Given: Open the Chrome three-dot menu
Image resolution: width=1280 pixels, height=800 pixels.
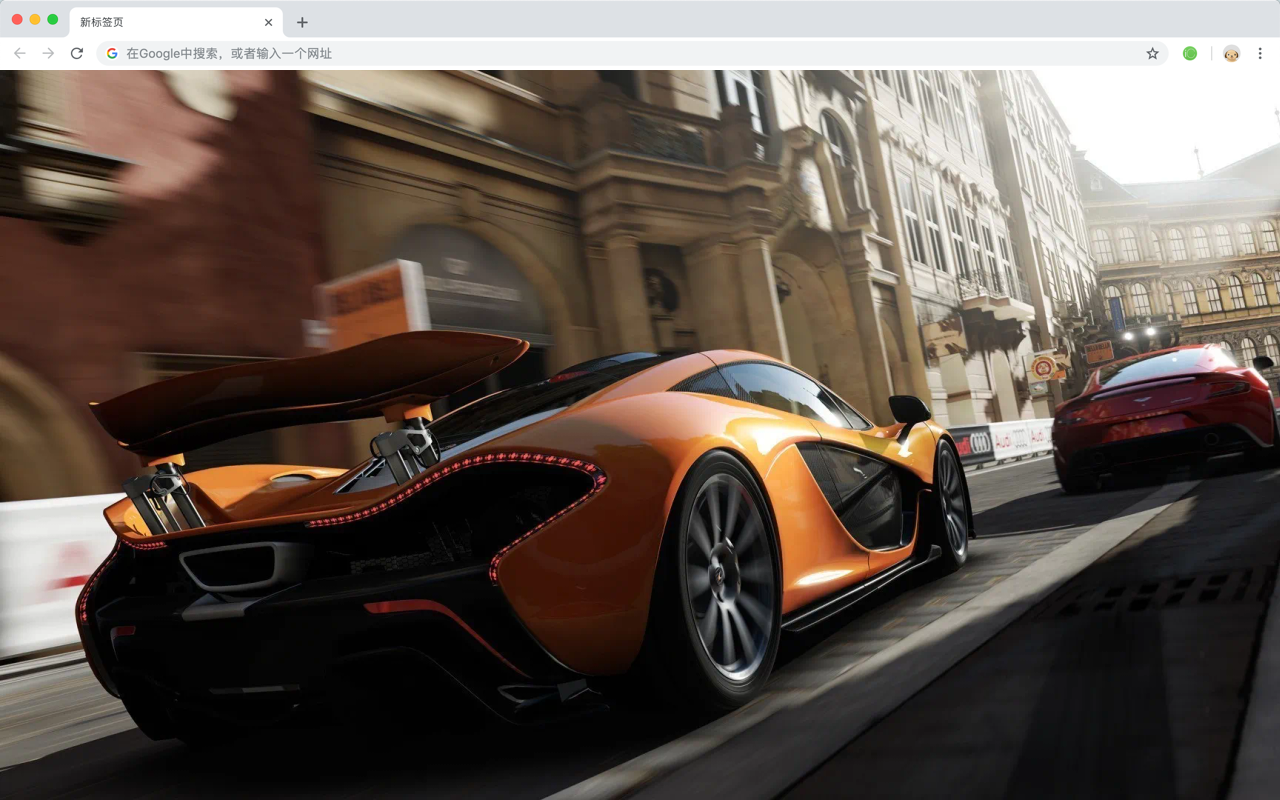Looking at the screenshot, I should coord(1260,53).
